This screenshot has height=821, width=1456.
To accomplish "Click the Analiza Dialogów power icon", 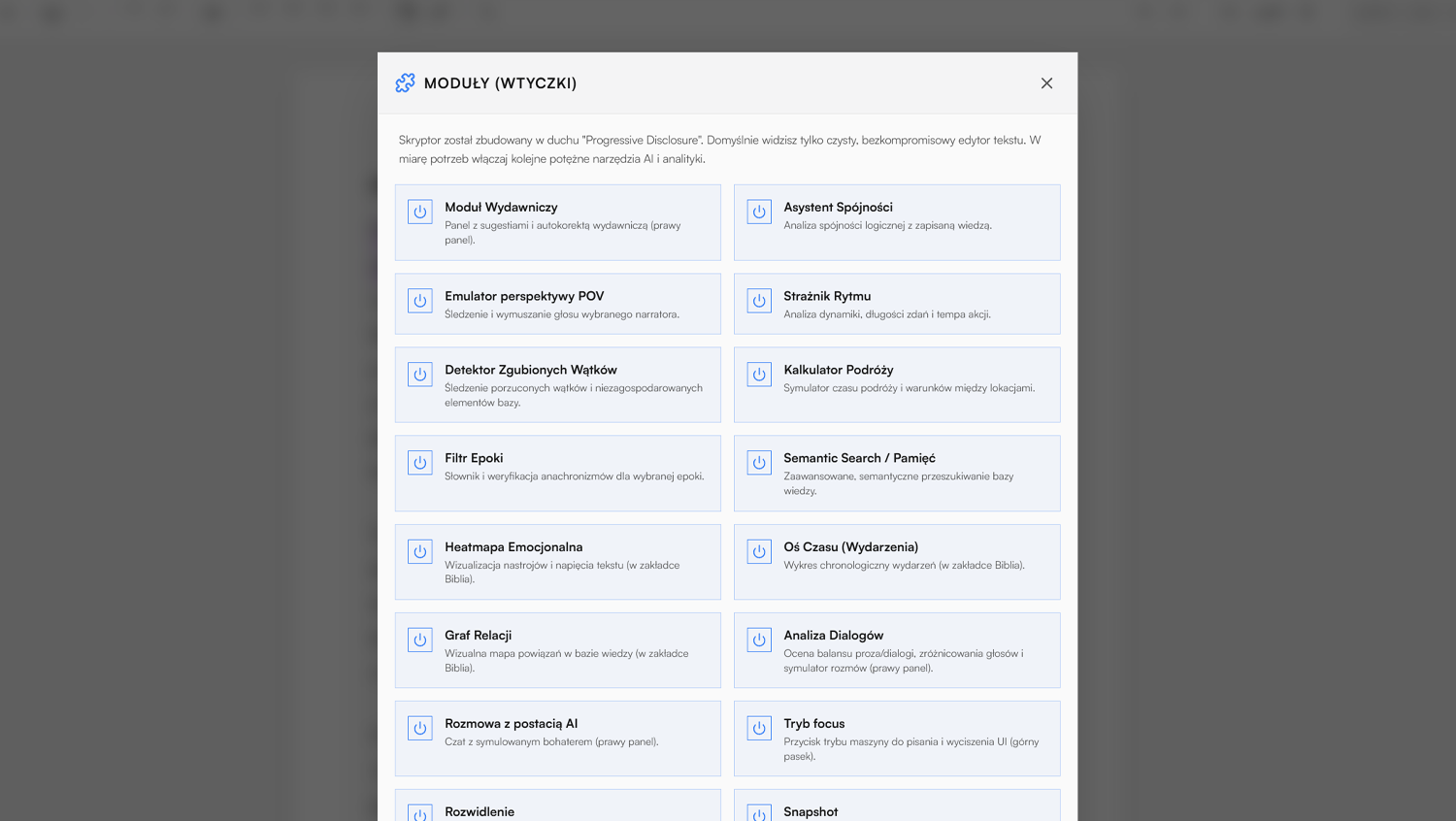I will pyautogui.click(x=759, y=640).
